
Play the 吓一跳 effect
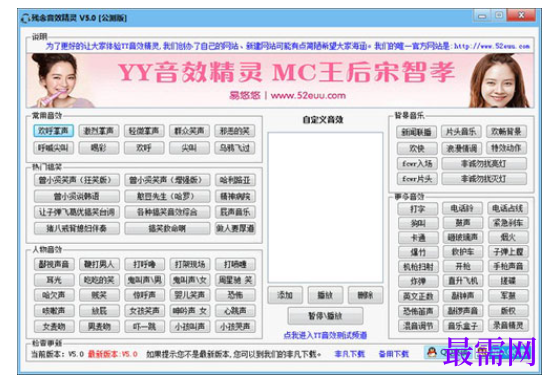pyautogui.click(x=144, y=326)
